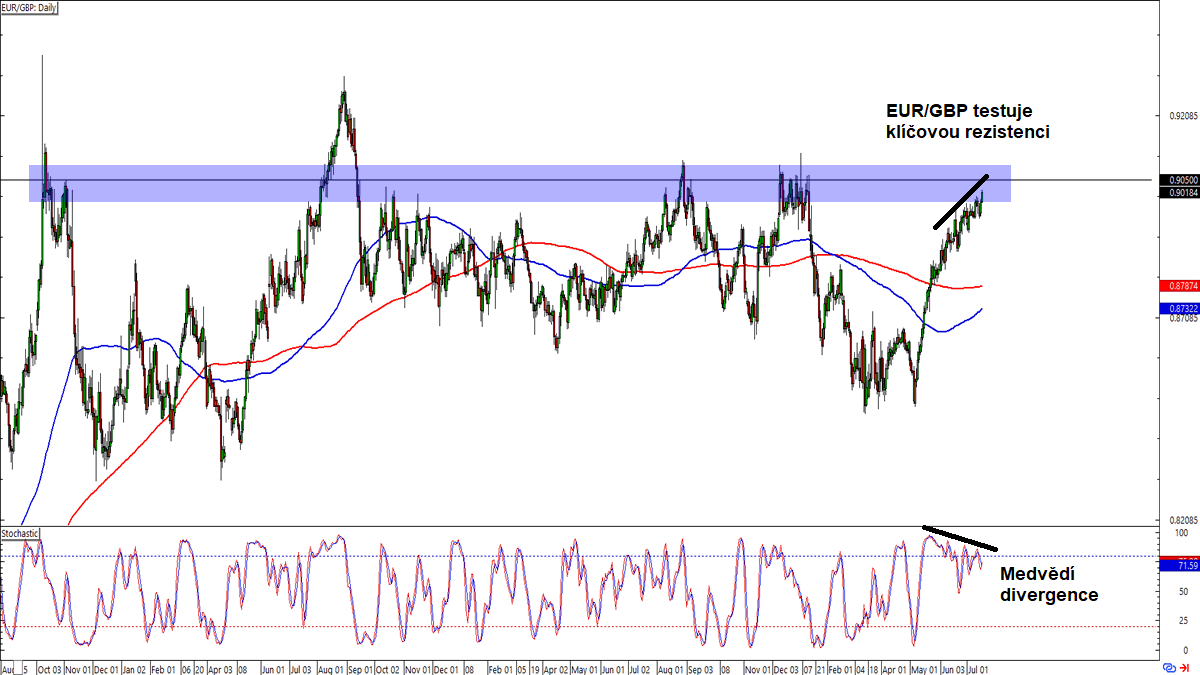The width and height of the screenshot is (1200, 675).
Task: Click the Jul 01 date label
Action: (978, 668)
